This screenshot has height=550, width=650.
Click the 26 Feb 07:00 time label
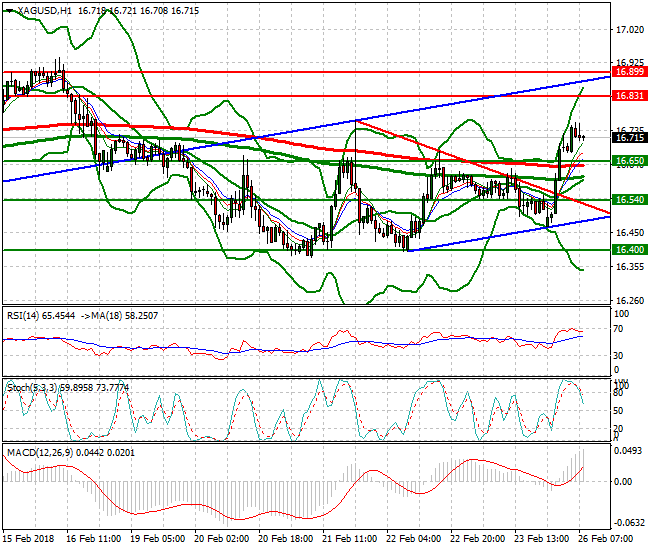coord(606,539)
